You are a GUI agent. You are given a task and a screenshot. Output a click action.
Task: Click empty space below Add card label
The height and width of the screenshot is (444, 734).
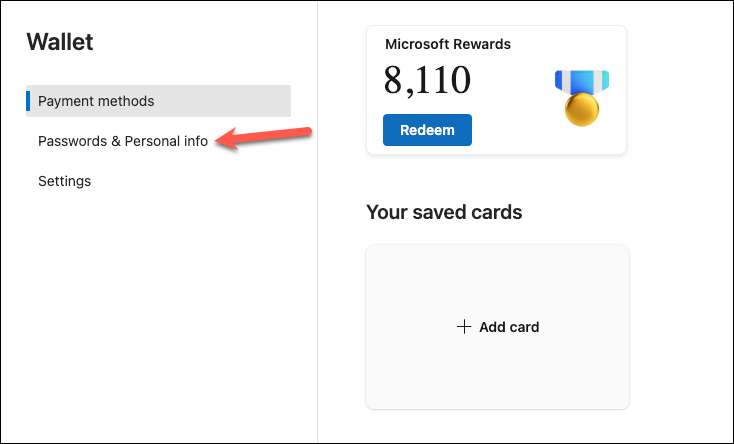497,375
